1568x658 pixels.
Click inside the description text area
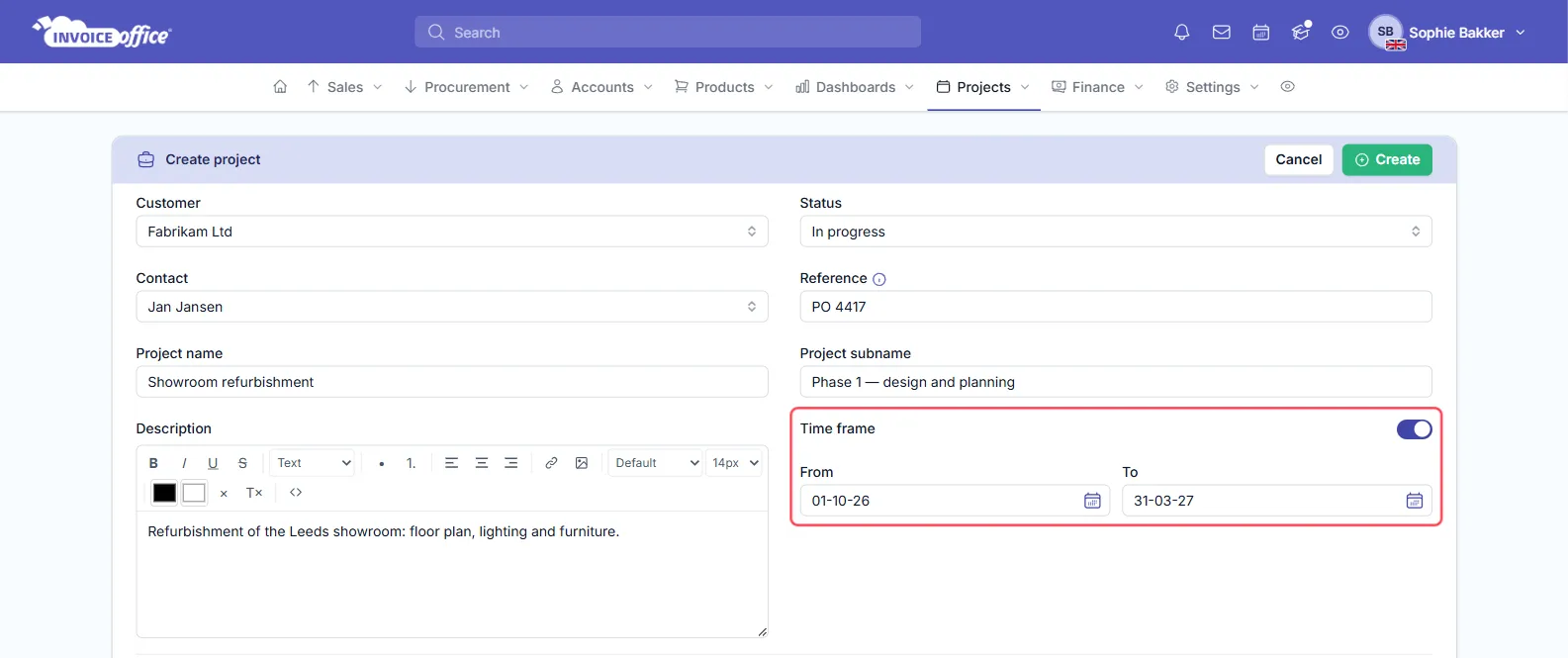point(452,574)
